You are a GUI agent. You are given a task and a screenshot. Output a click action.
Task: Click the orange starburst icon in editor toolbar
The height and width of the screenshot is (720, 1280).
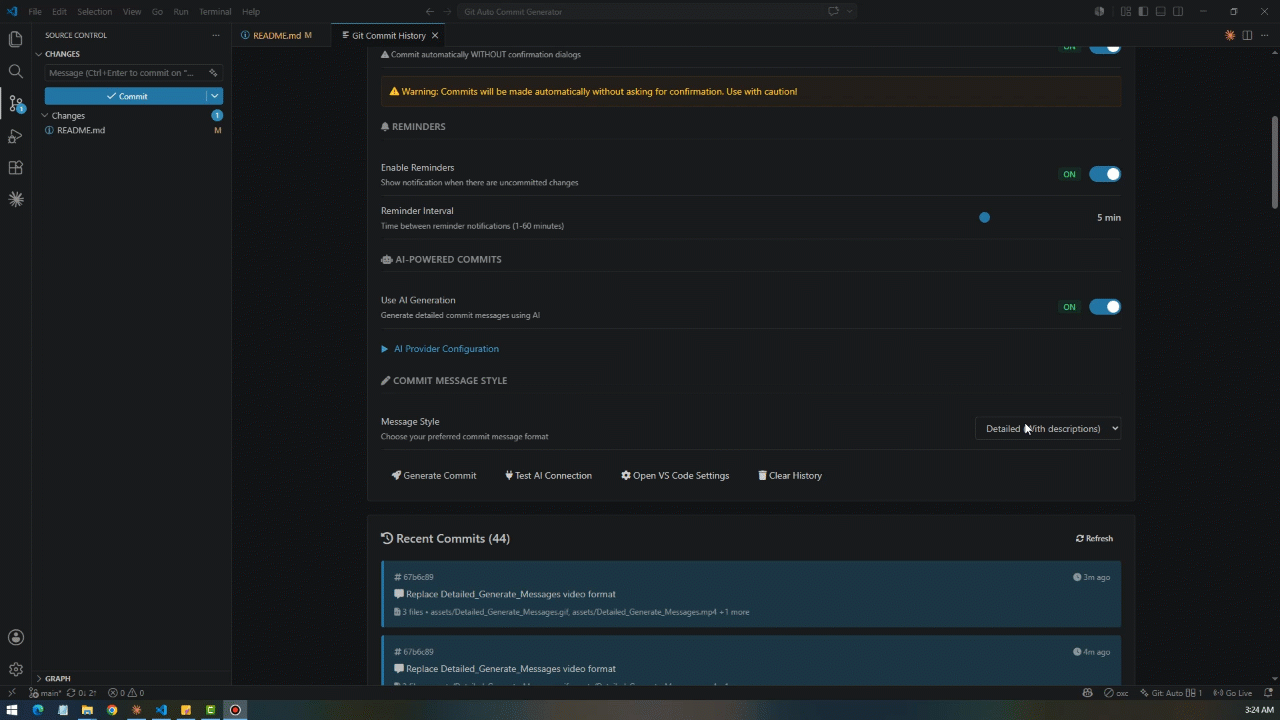click(1230, 35)
